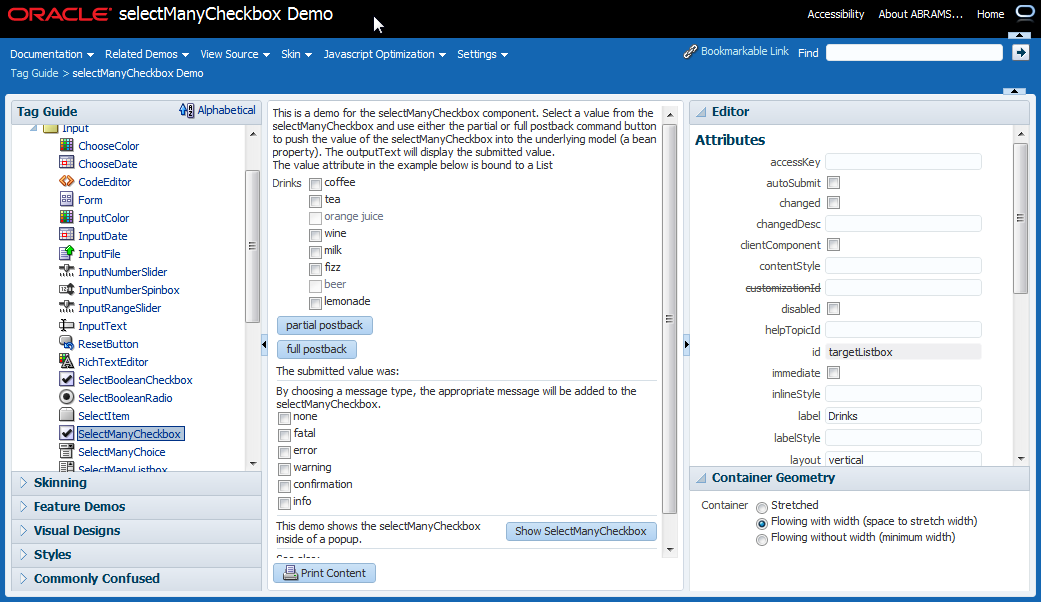Expand the Styles accordion section
Image resolution: width=1041 pixels, height=602 pixels.
[x=23, y=554]
